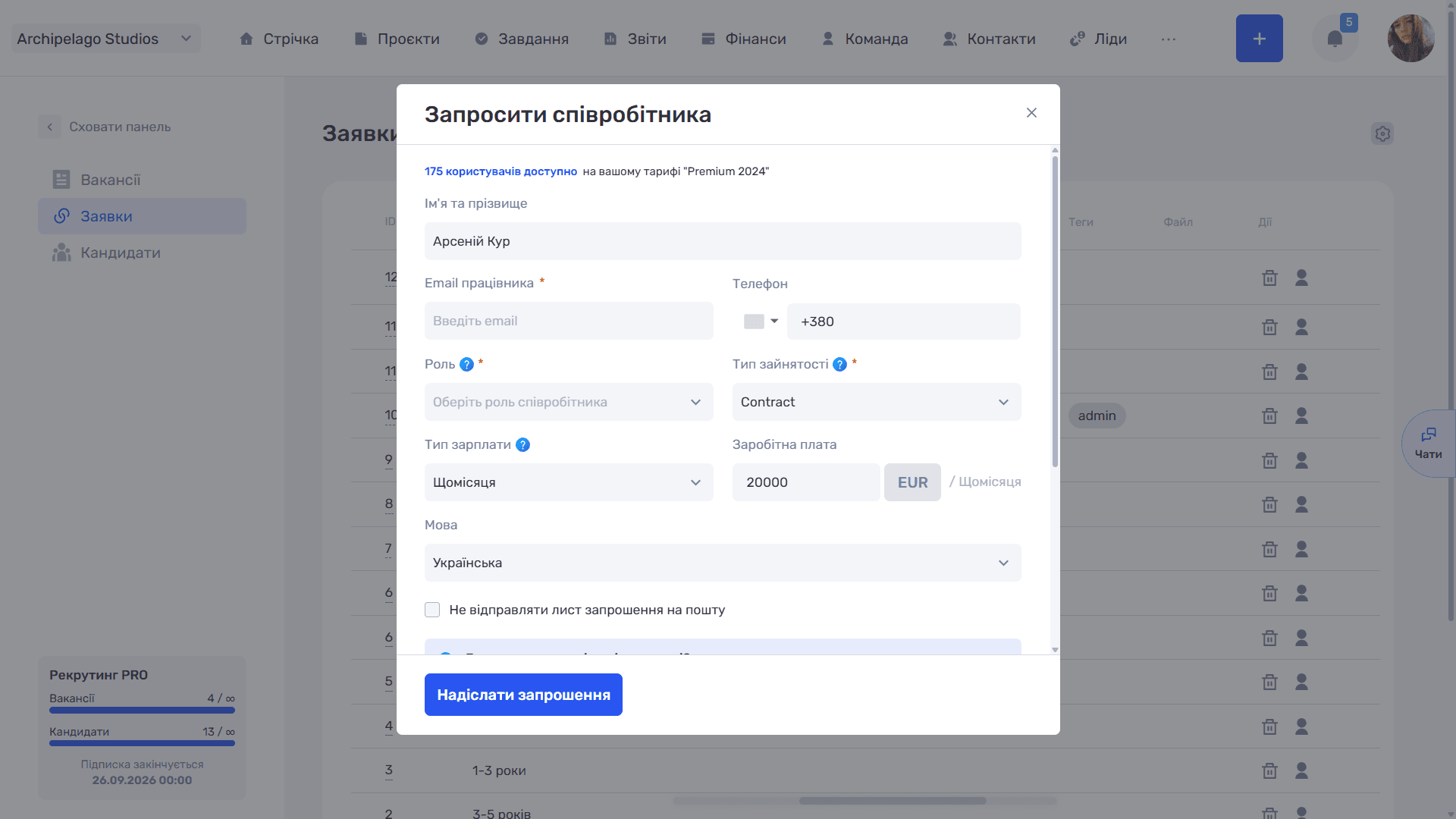Check 'Не відправляти лист запрошення на пошту'
1456x819 pixels.
432,610
